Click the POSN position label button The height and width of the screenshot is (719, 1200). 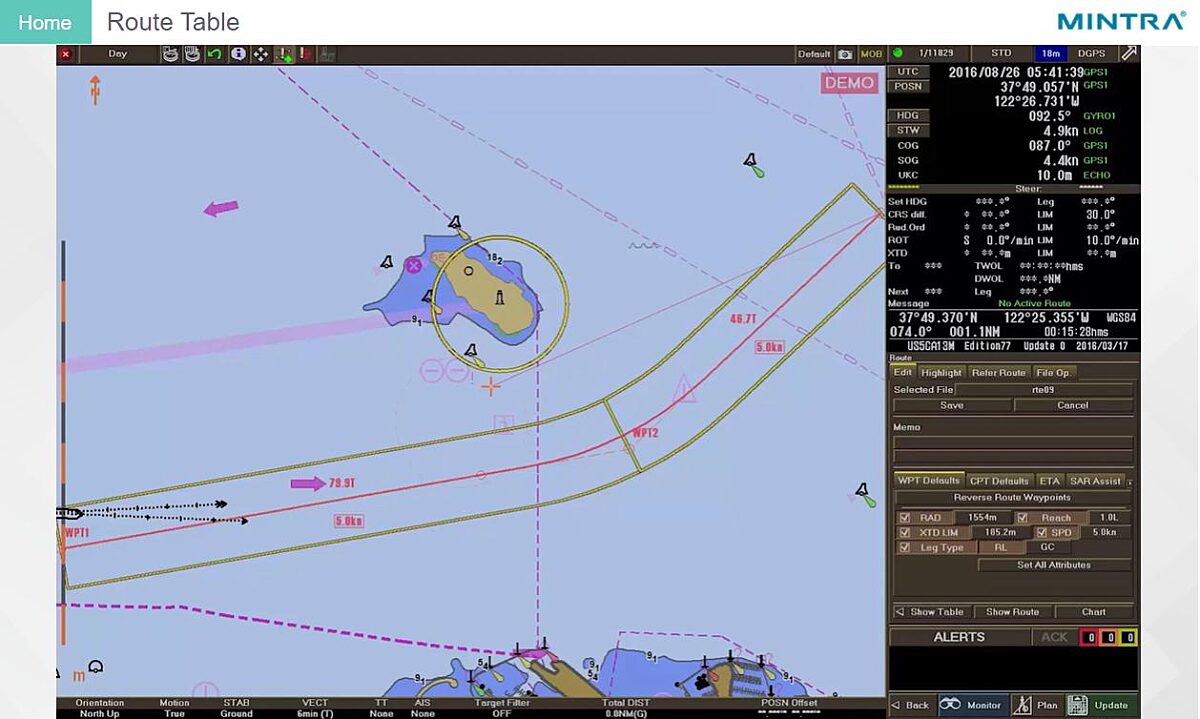(908, 87)
